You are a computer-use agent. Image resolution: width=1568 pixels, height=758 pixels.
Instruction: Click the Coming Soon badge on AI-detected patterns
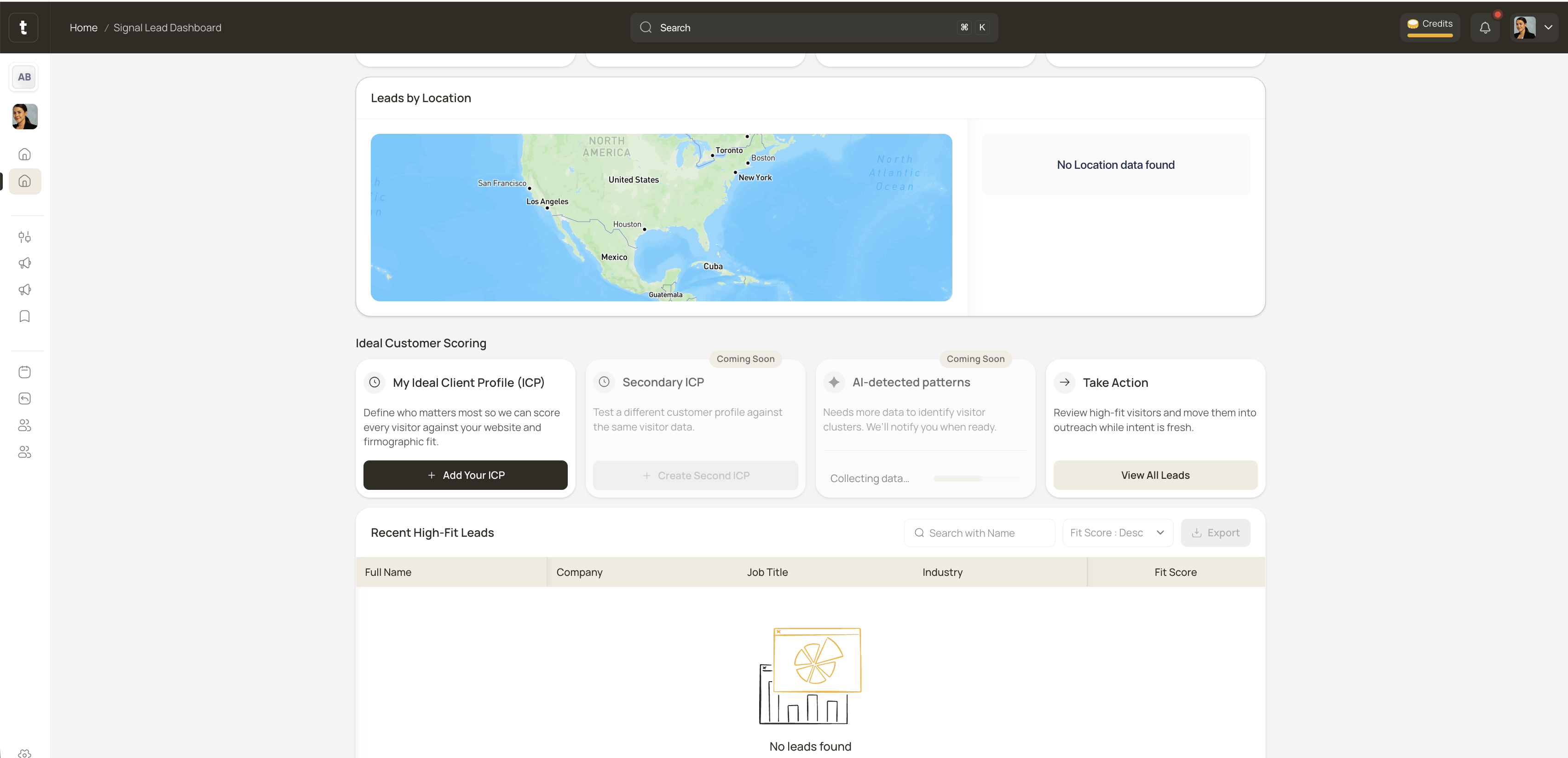pos(976,359)
